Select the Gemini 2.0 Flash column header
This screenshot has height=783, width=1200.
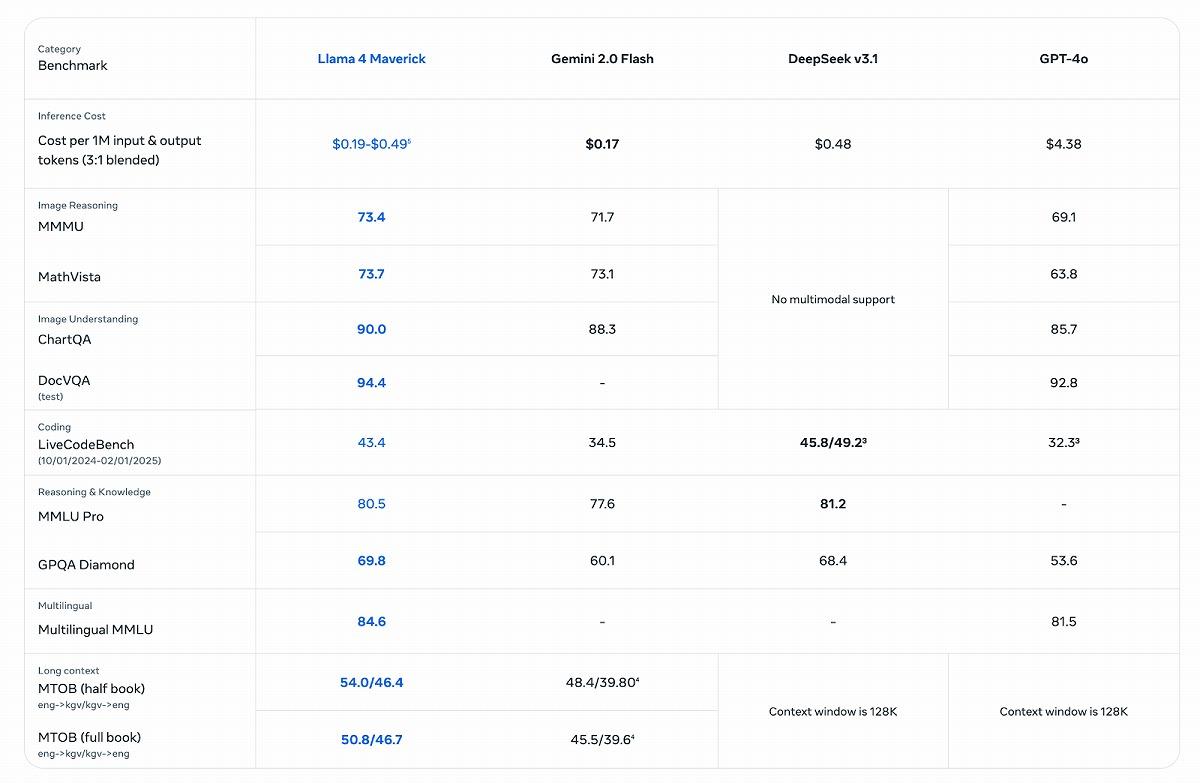pyautogui.click(x=602, y=59)
